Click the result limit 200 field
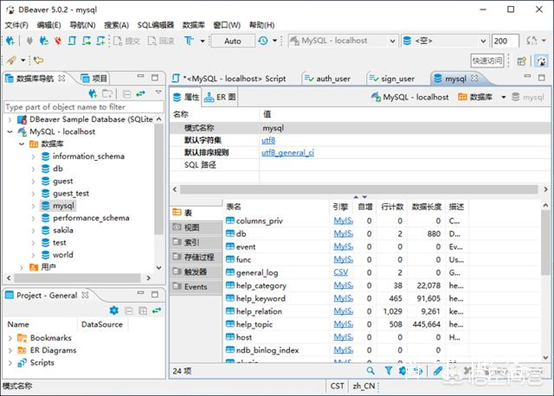The width and height of the screenshot is (554, 396). pos(505,41)
